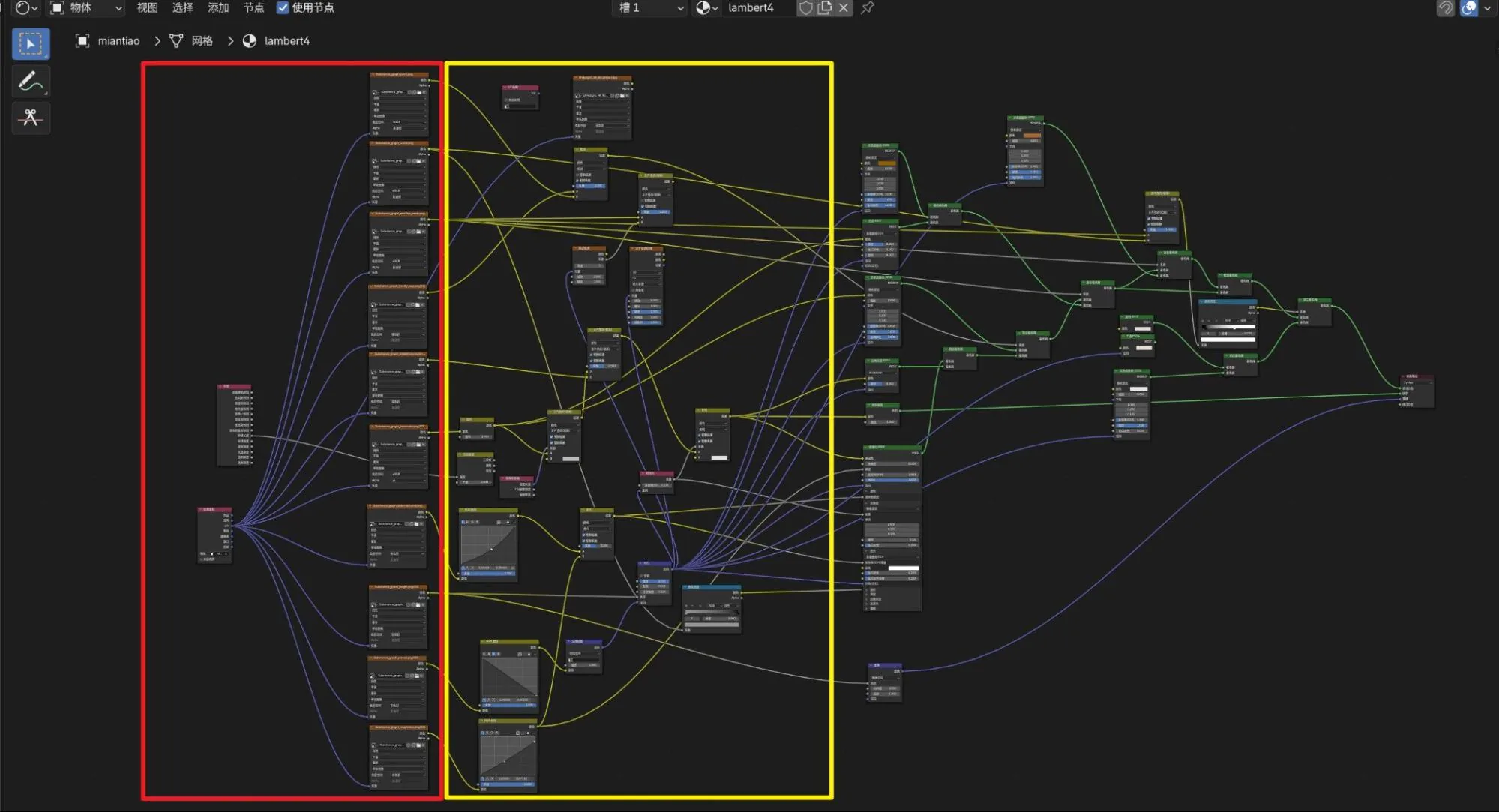Uncheck the 使用节点 checkbox

283,8
